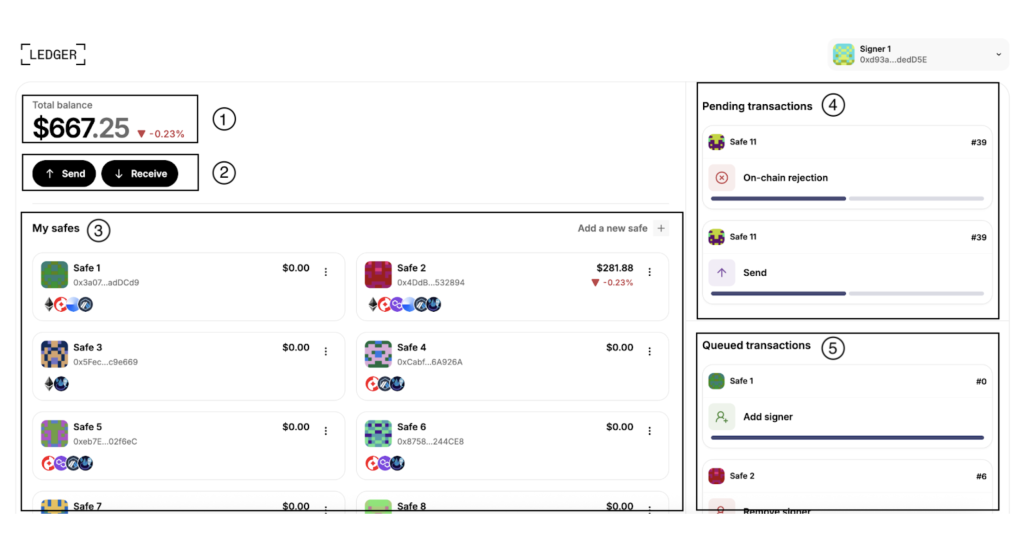Image resolution: width=1024 pixels, height=533 pixels.
Task: Click the Ethereum icon on Safe 1
Action: click(x=48, y=304)
